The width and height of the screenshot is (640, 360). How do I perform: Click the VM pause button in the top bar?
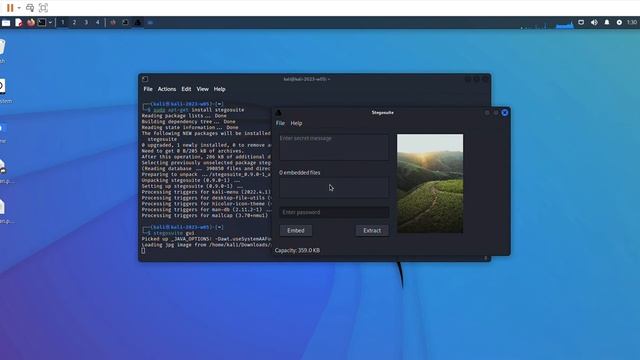click(10, 8)
